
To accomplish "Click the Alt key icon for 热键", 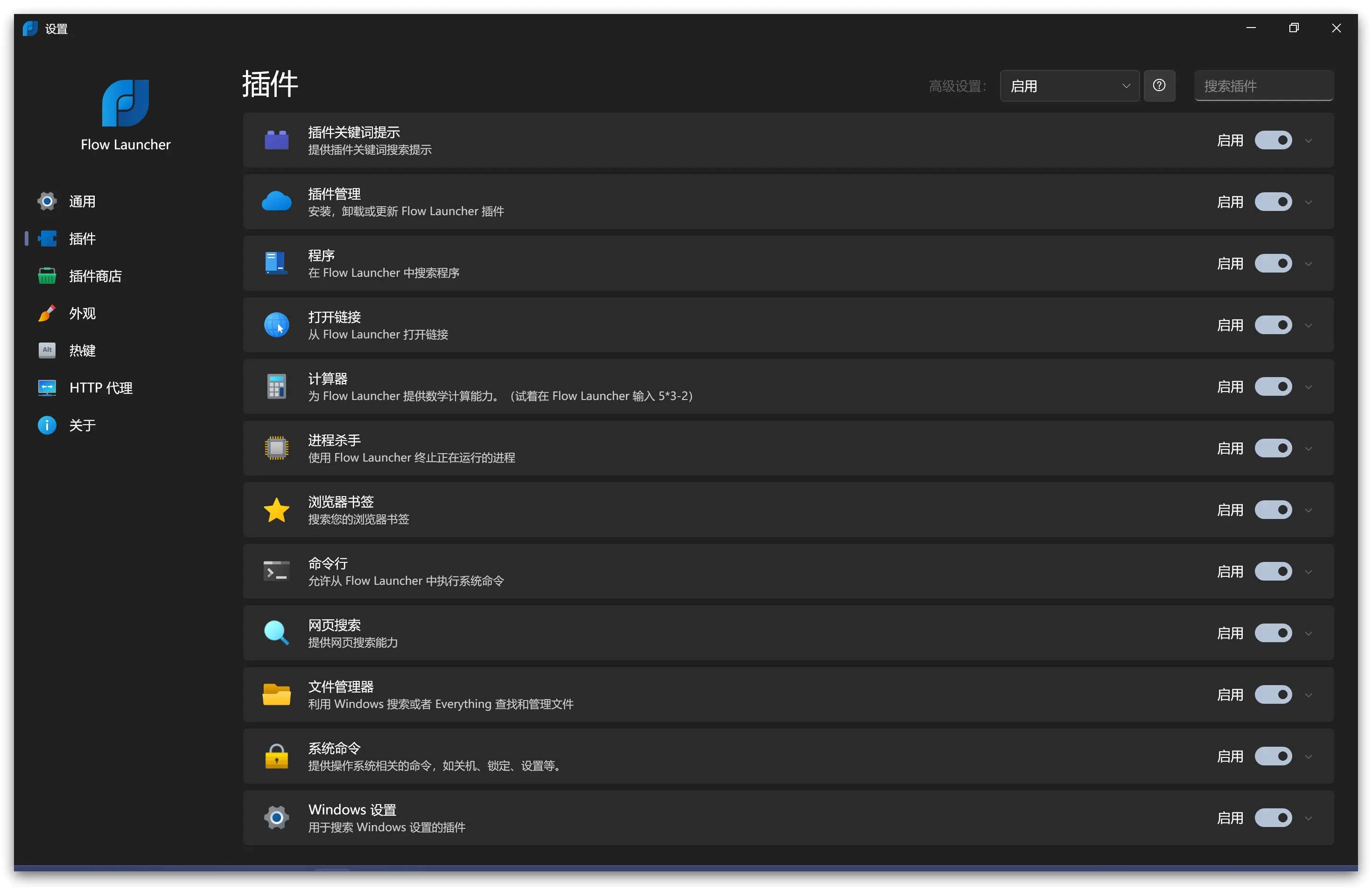I will [x=47, y=350].
